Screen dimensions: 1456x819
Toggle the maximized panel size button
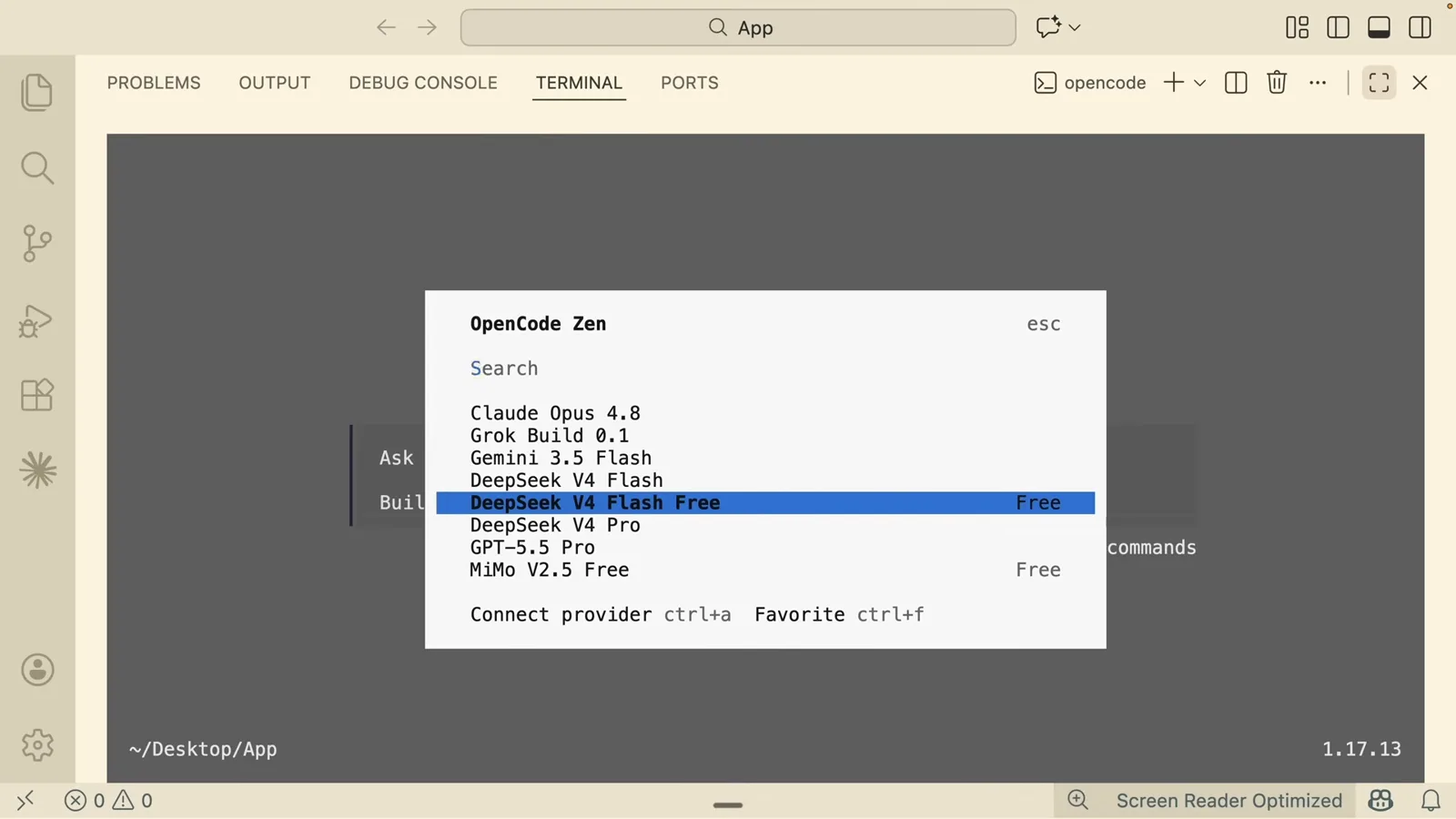click(1379, 83)
